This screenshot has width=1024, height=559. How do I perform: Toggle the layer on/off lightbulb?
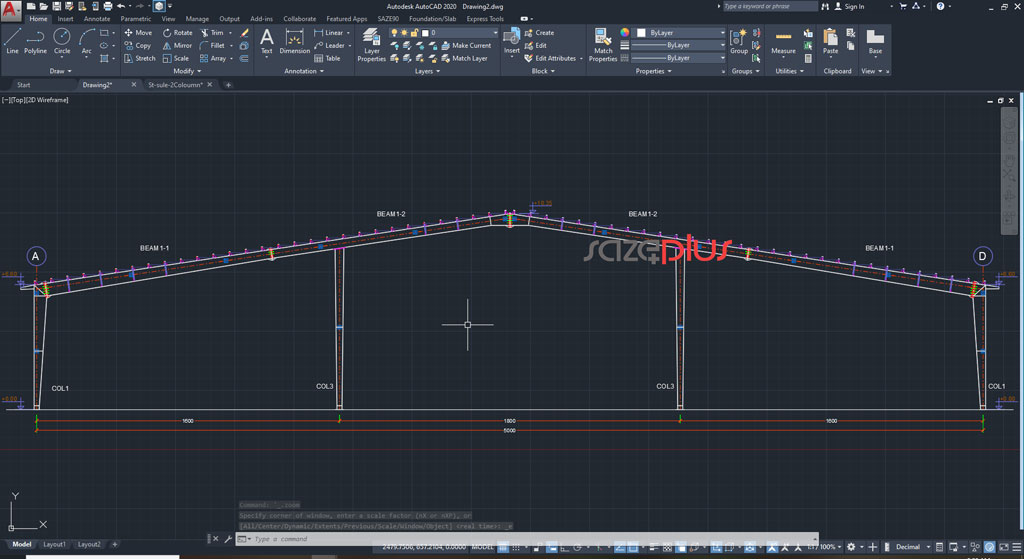pyautogui.click(x=394, y=33)
